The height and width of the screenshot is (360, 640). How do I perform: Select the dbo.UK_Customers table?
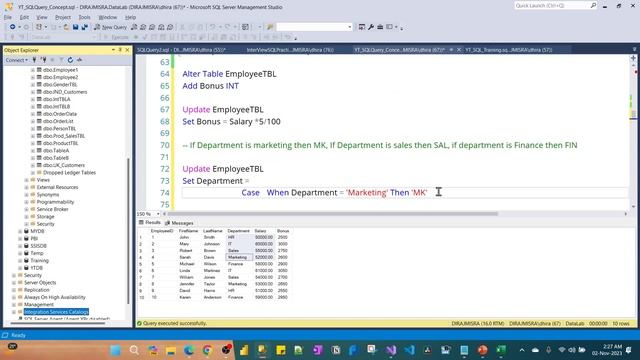pyautogui.click(x=64, y=165)
